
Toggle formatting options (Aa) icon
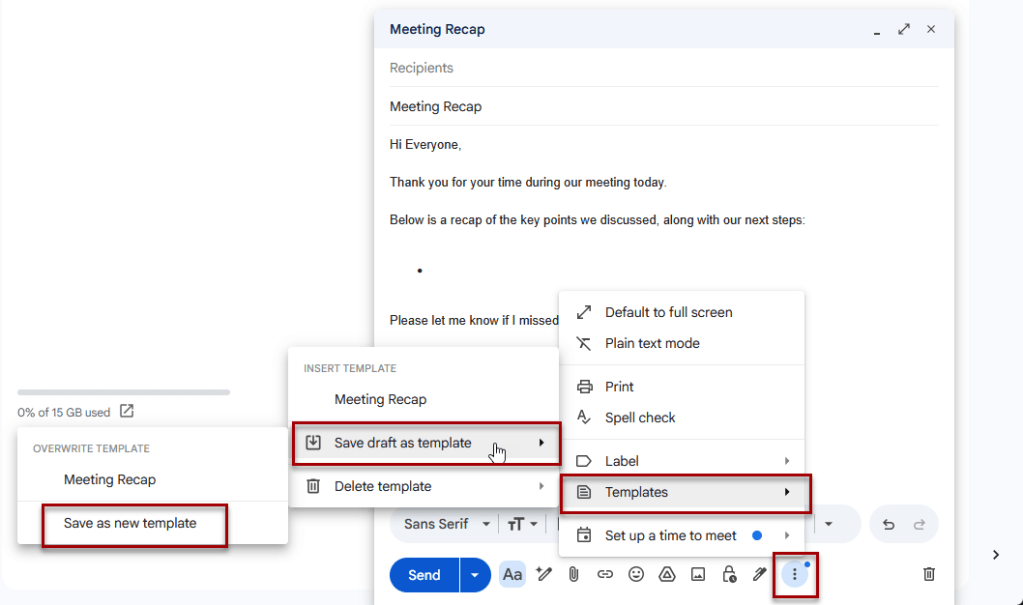[512, 574]
